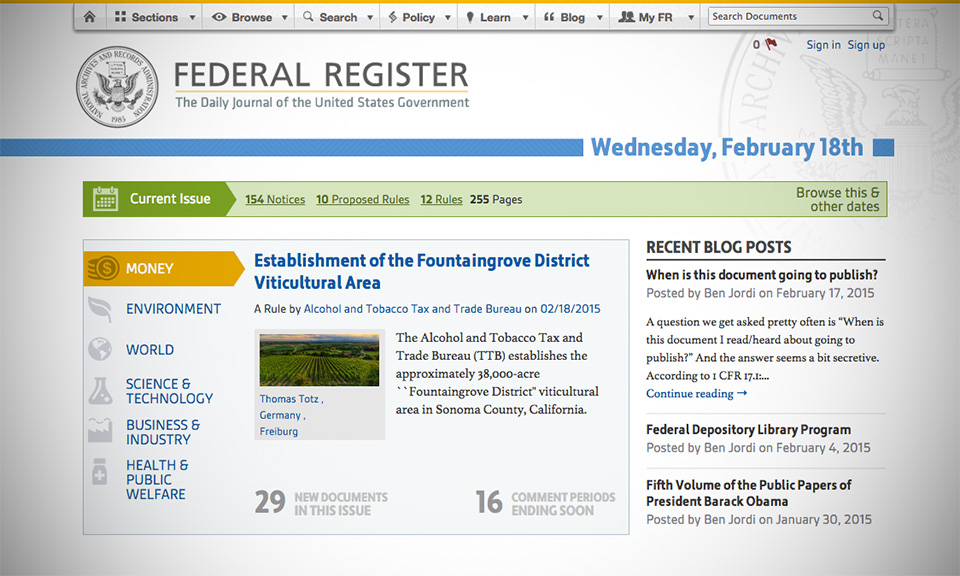Click the red flag clippings icon
The height and width of the screenshot is (576, 960).
pos(770,44)
